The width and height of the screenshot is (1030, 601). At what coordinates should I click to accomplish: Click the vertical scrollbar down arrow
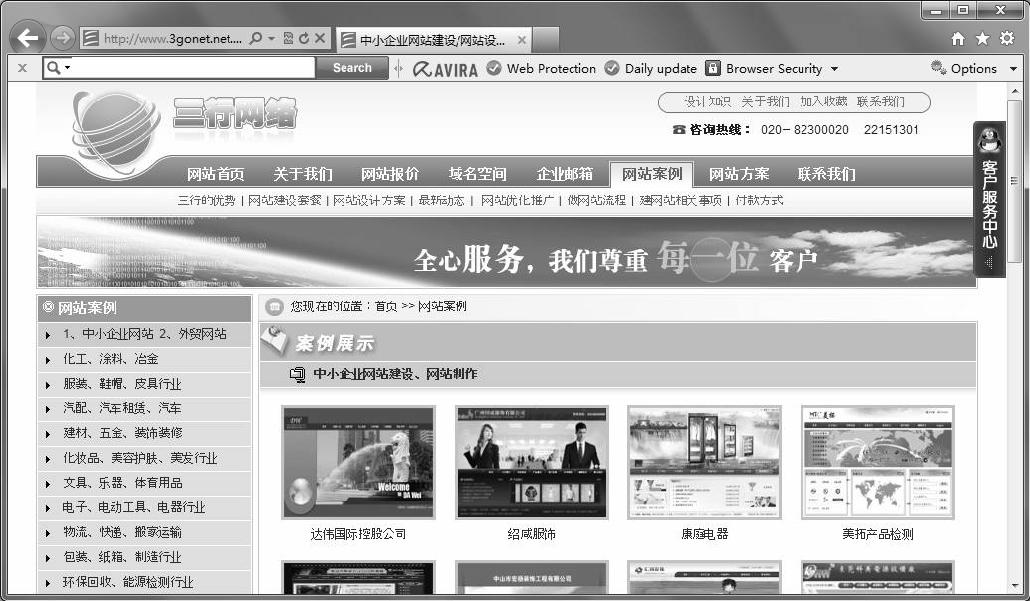(1015, 585)
